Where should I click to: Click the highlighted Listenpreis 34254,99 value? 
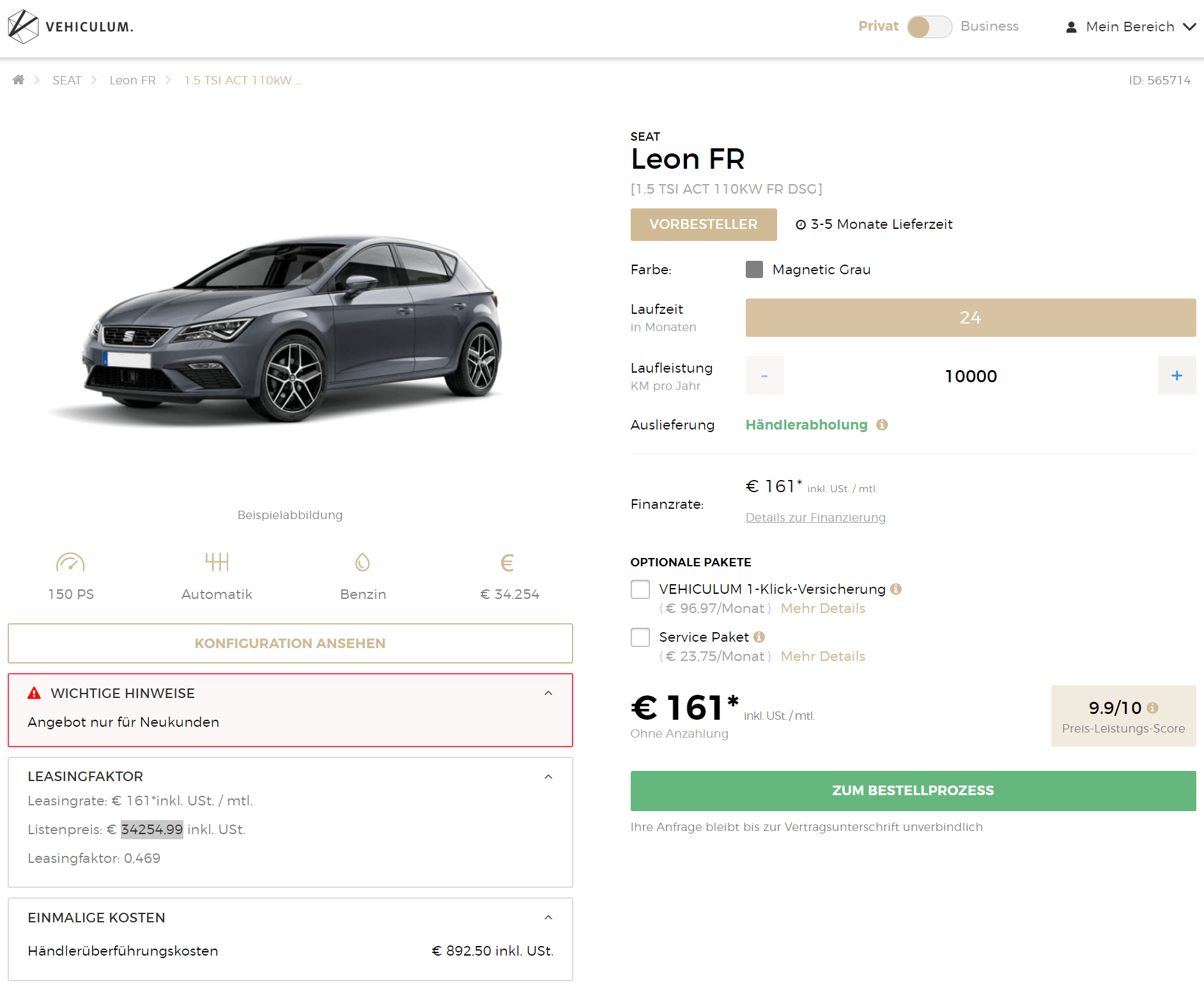click(152, 830)
